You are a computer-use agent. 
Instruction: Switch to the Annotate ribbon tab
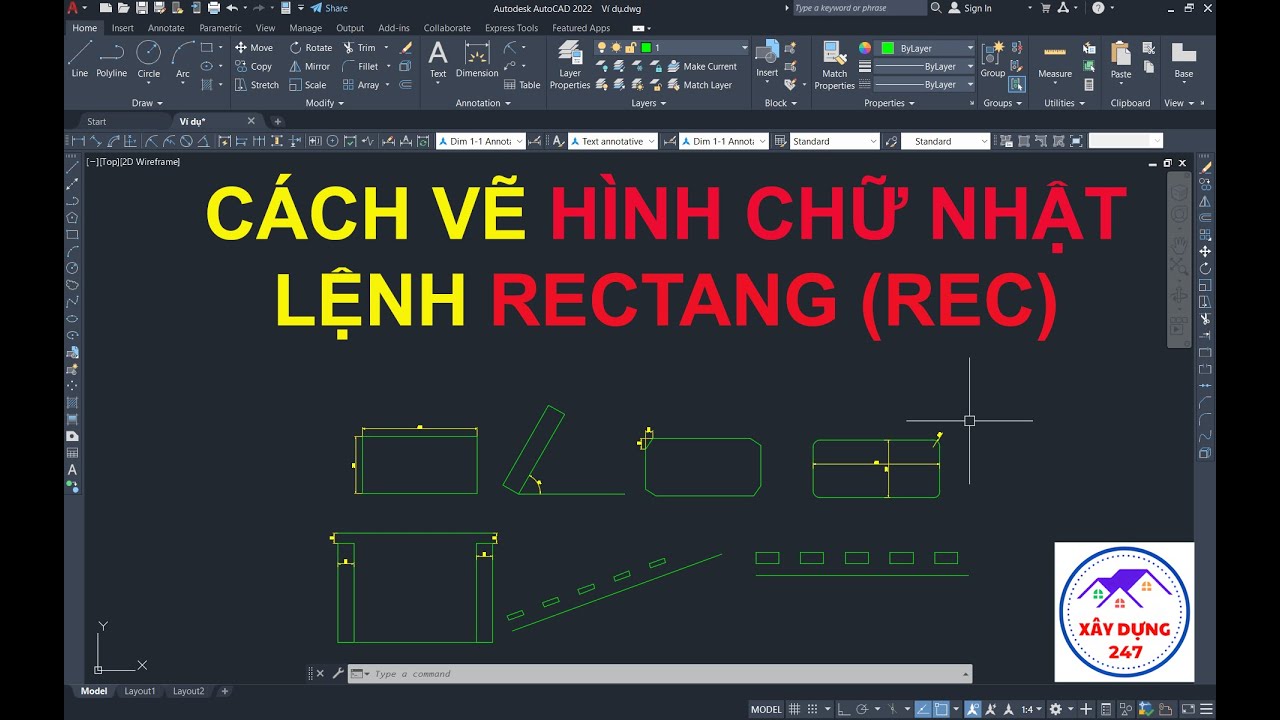click(166, 28)
